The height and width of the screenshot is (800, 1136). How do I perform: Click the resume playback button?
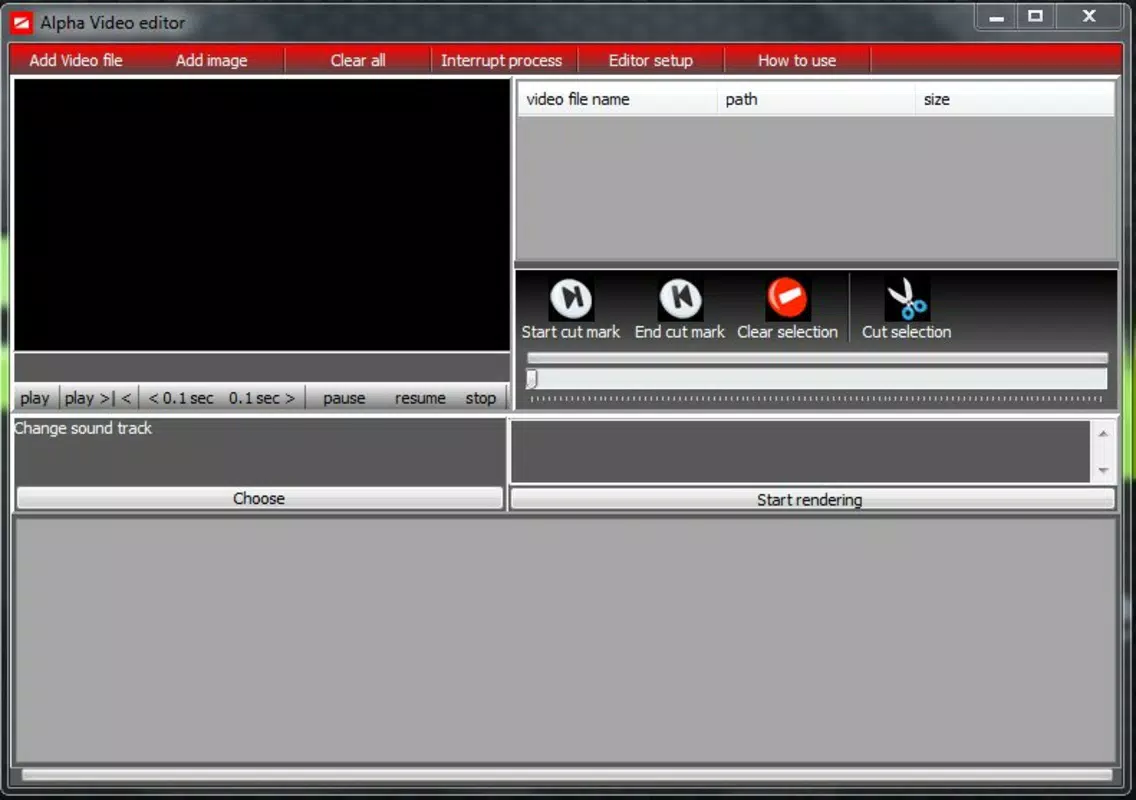tap(420, 398)
